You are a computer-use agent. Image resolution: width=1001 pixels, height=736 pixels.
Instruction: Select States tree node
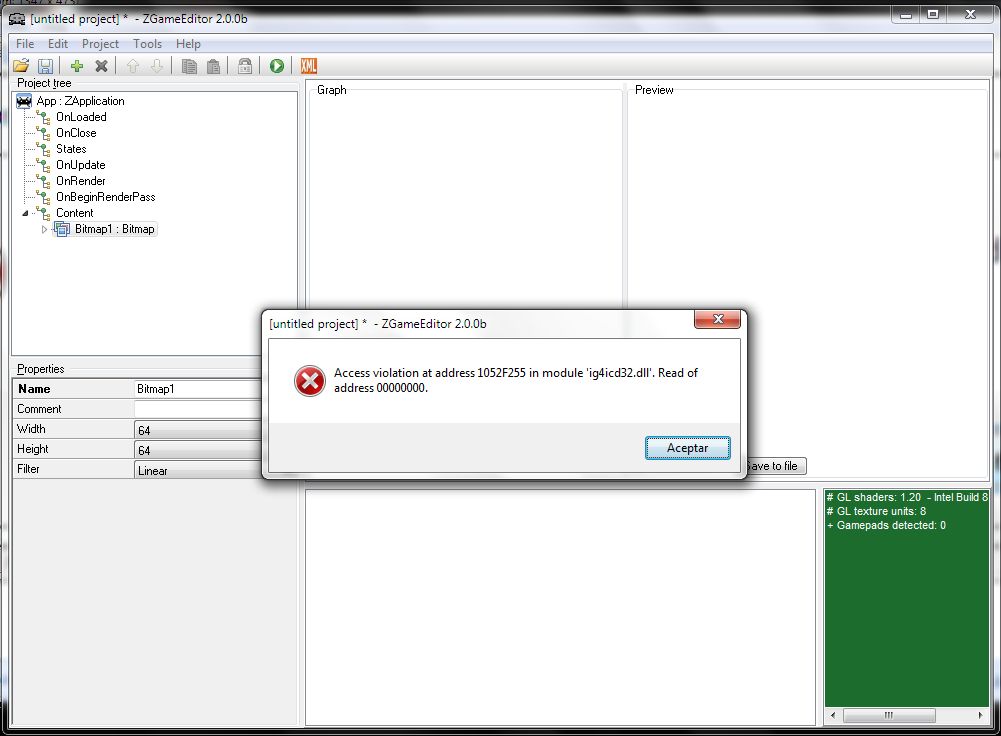pos(71,149)
